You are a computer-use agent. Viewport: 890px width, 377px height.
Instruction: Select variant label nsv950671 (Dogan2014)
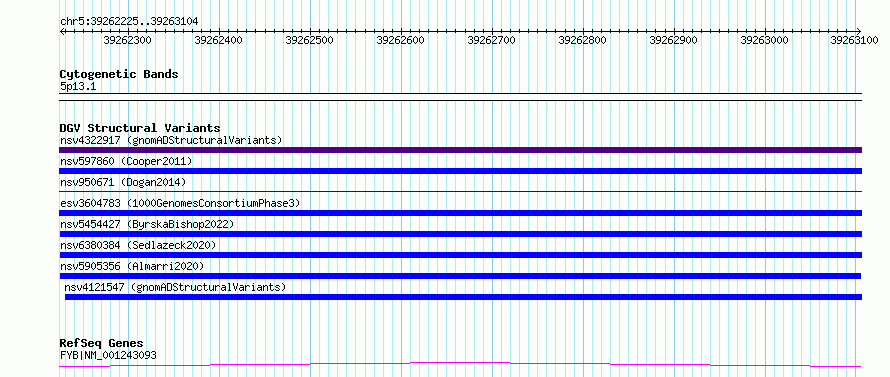click(123, 182)
